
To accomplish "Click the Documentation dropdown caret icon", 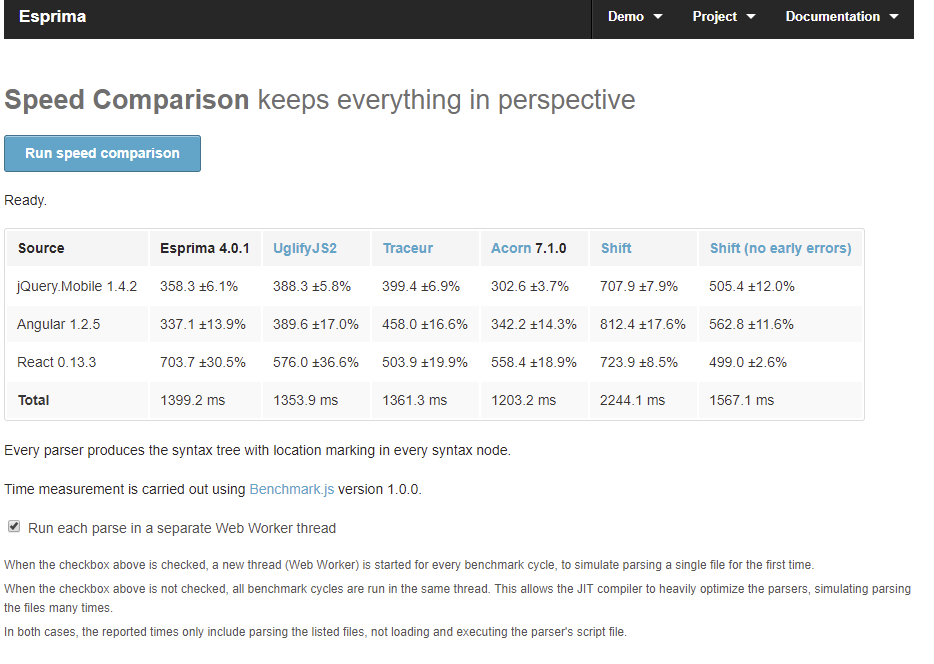I will click(x=893, y=17).
